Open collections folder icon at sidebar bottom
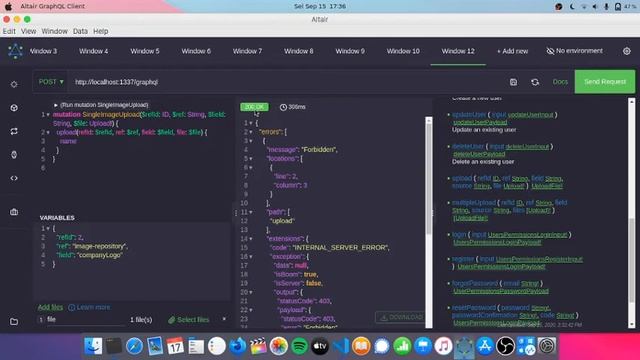 click(14, 322)
